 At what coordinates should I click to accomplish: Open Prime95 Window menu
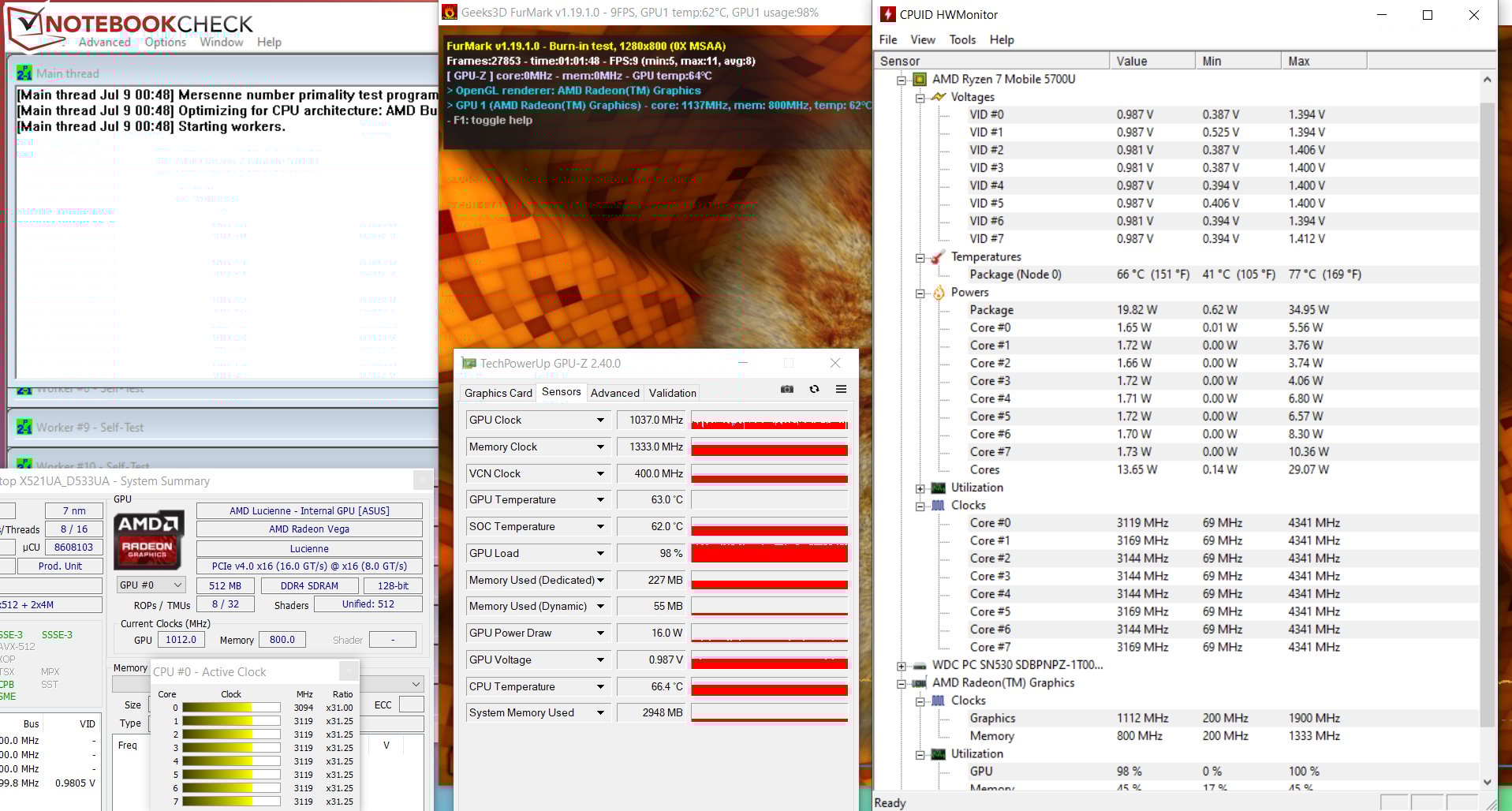click(x=221, y=42)
